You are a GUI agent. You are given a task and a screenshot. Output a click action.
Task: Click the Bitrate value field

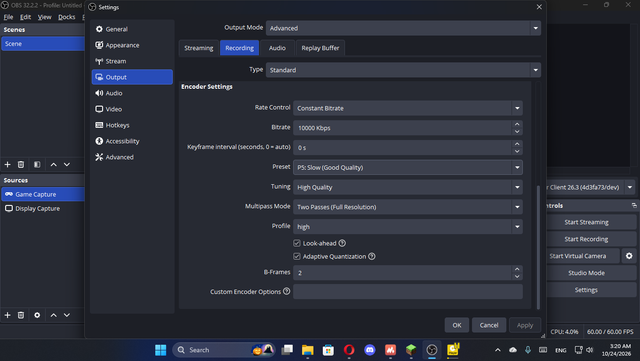click(x=402, y=128)
